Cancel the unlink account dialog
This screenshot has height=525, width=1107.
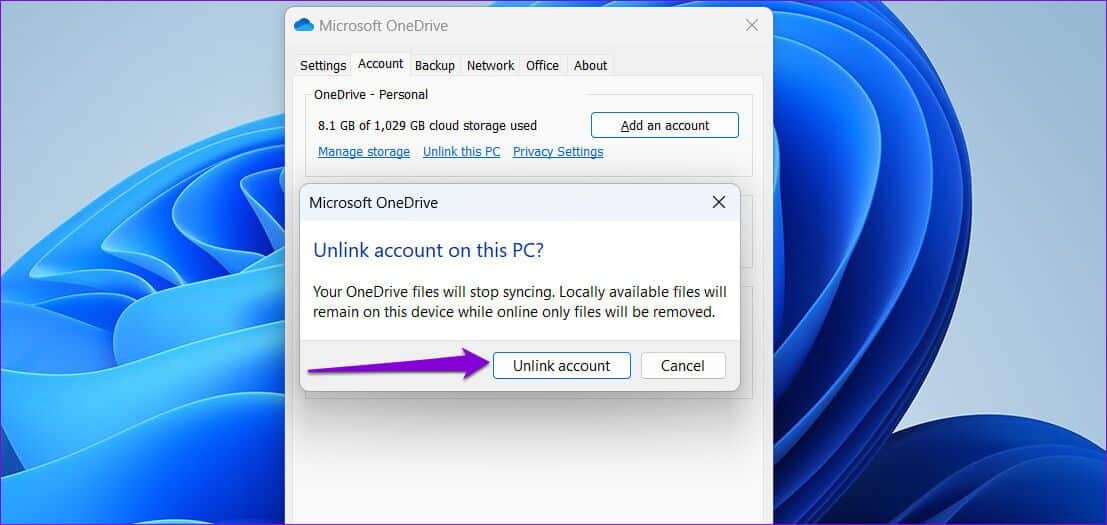point(683,366)
